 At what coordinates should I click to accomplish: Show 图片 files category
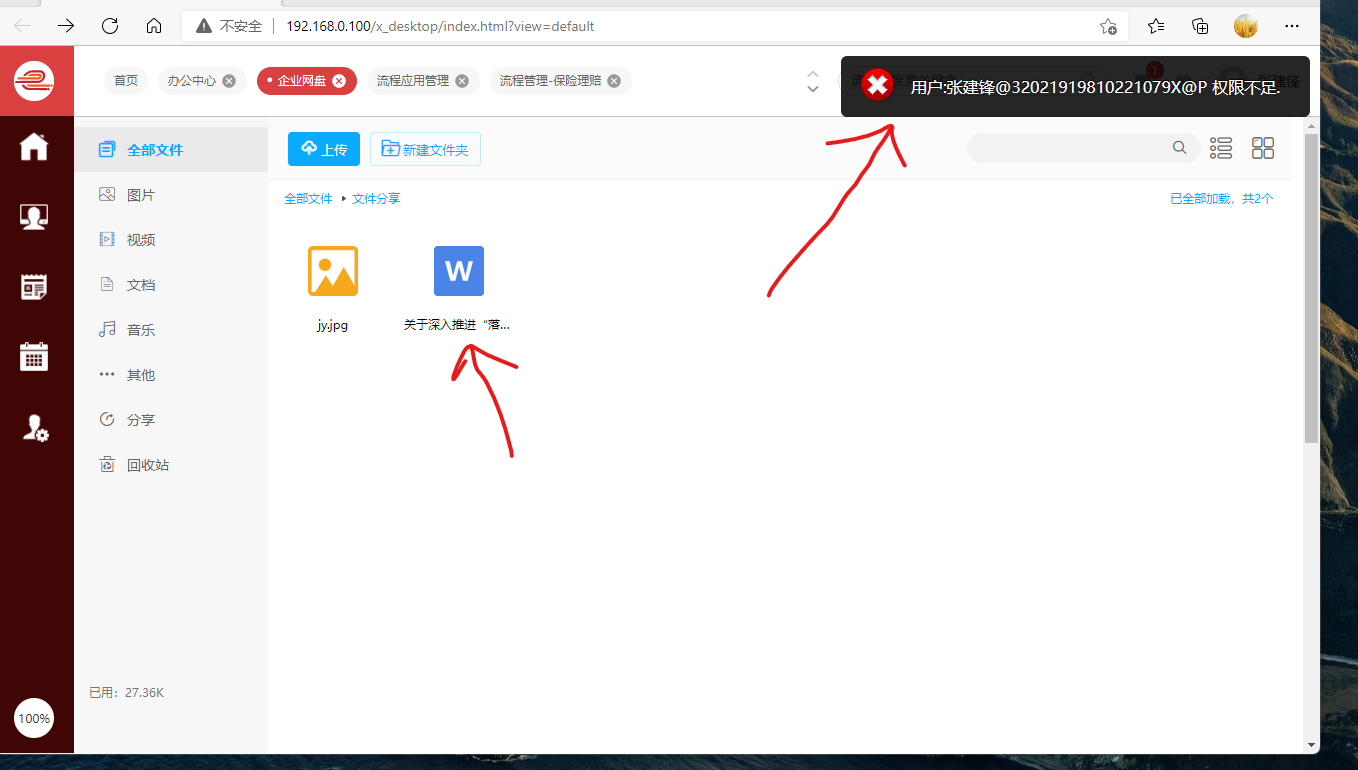click(x=171, y=195)
